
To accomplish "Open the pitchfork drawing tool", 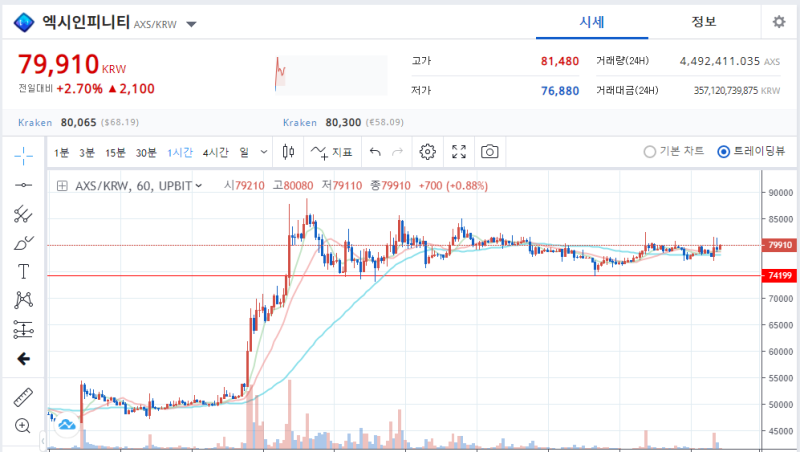I will coord(23,214).
